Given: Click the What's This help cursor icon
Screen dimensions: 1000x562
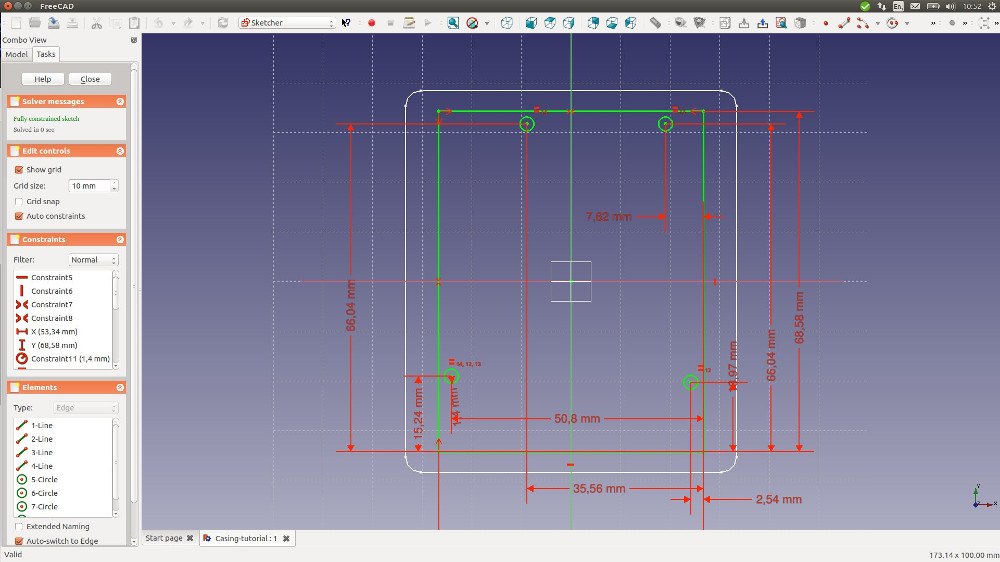Looking at the screenshot, I should coord(346,23).
